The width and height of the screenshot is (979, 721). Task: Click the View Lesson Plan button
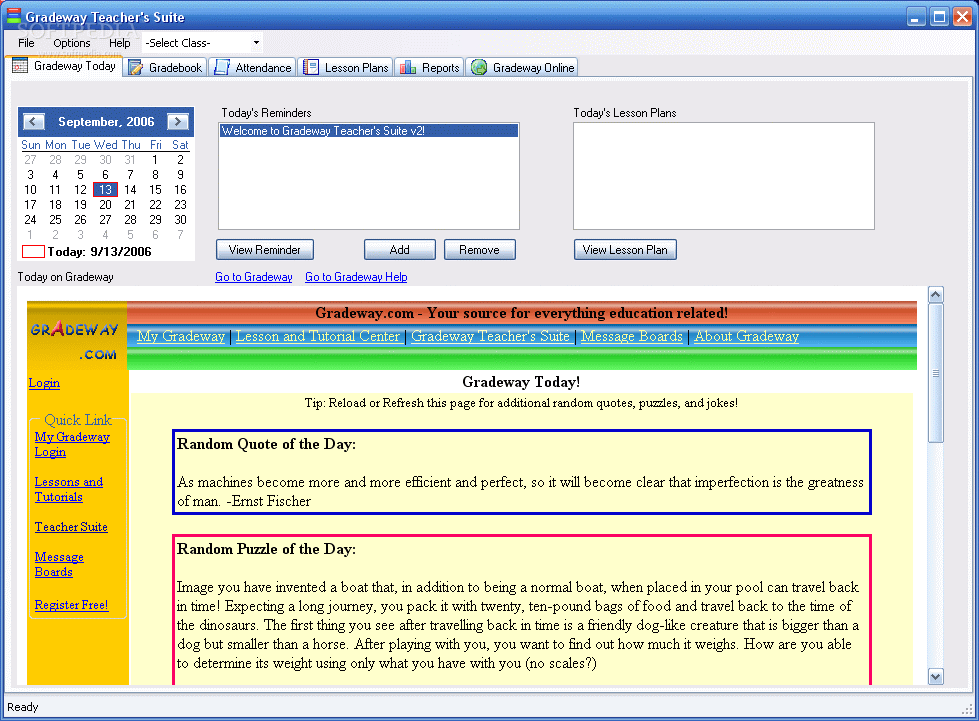click(625, 250)
